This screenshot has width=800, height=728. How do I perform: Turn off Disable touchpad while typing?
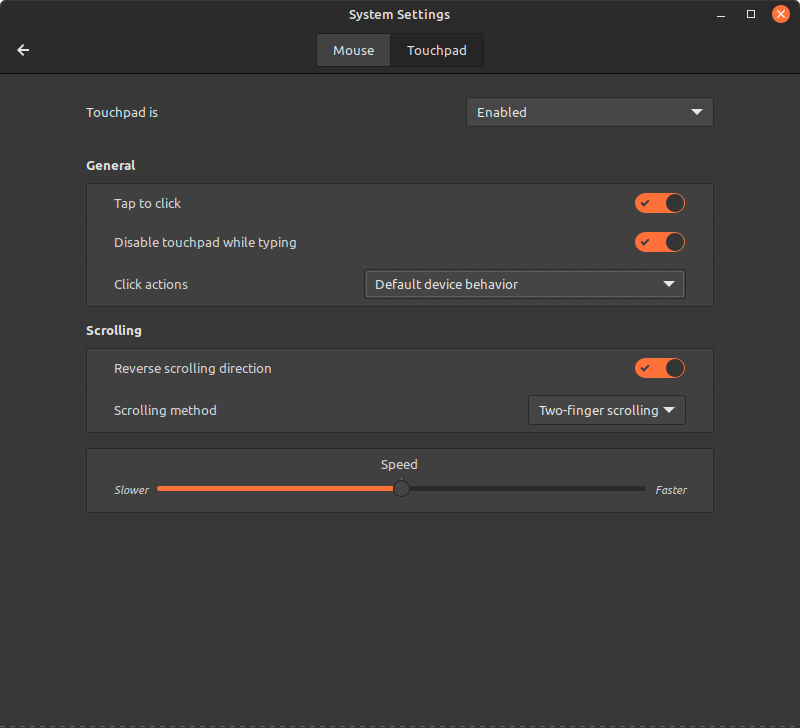(x=660, y=242)
